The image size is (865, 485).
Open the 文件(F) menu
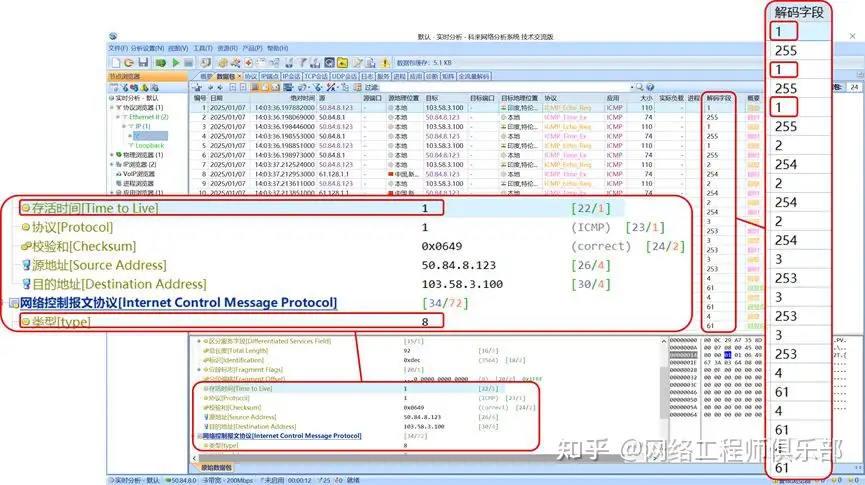click(x=118, y=48)
